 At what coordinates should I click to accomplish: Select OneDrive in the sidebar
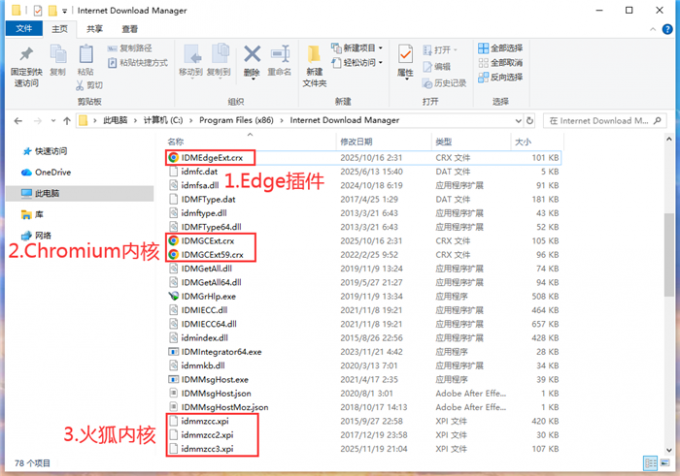point(46,172)
